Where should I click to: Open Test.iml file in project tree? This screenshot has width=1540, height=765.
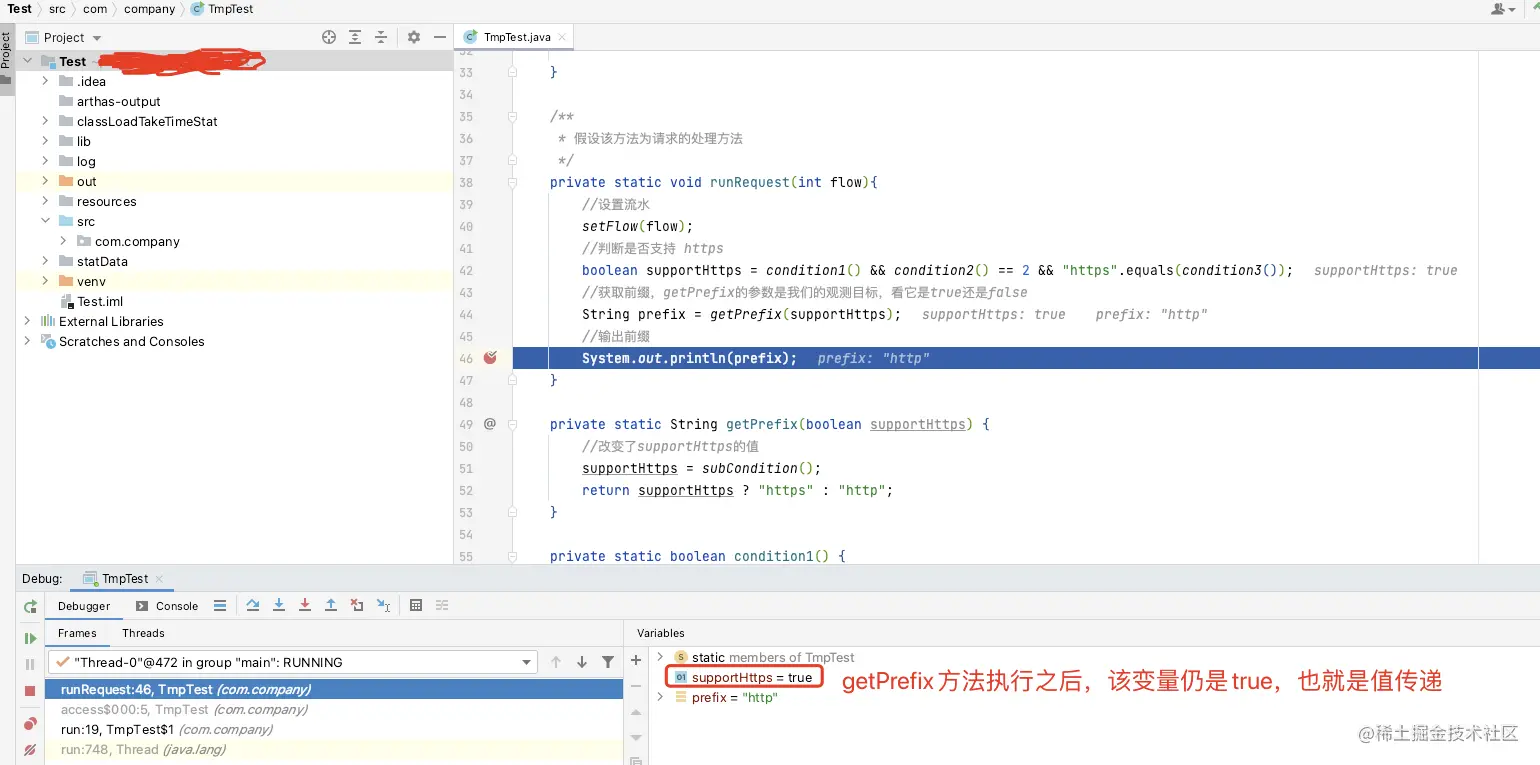100,301
